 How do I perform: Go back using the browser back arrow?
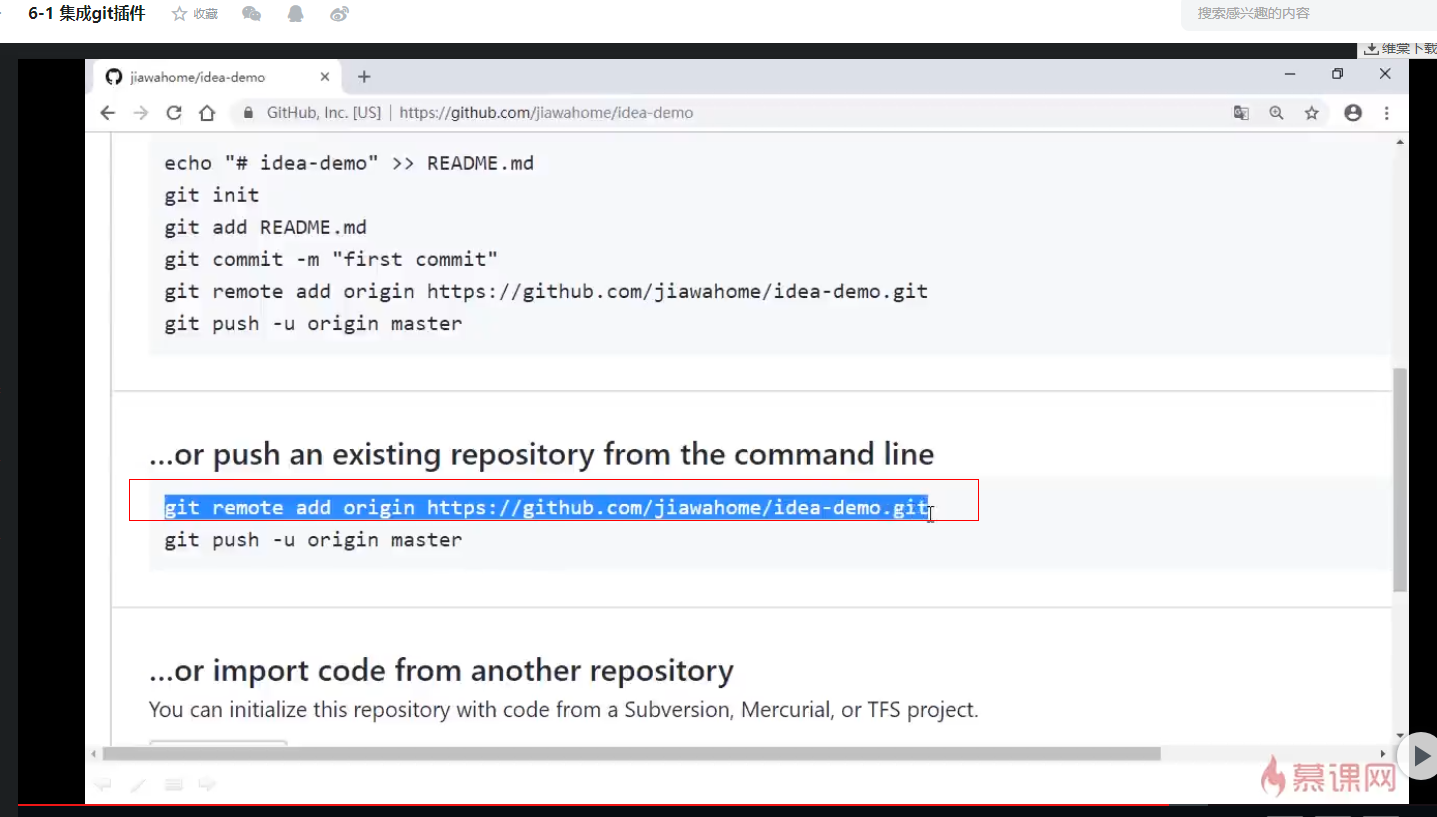pos(108,113)
